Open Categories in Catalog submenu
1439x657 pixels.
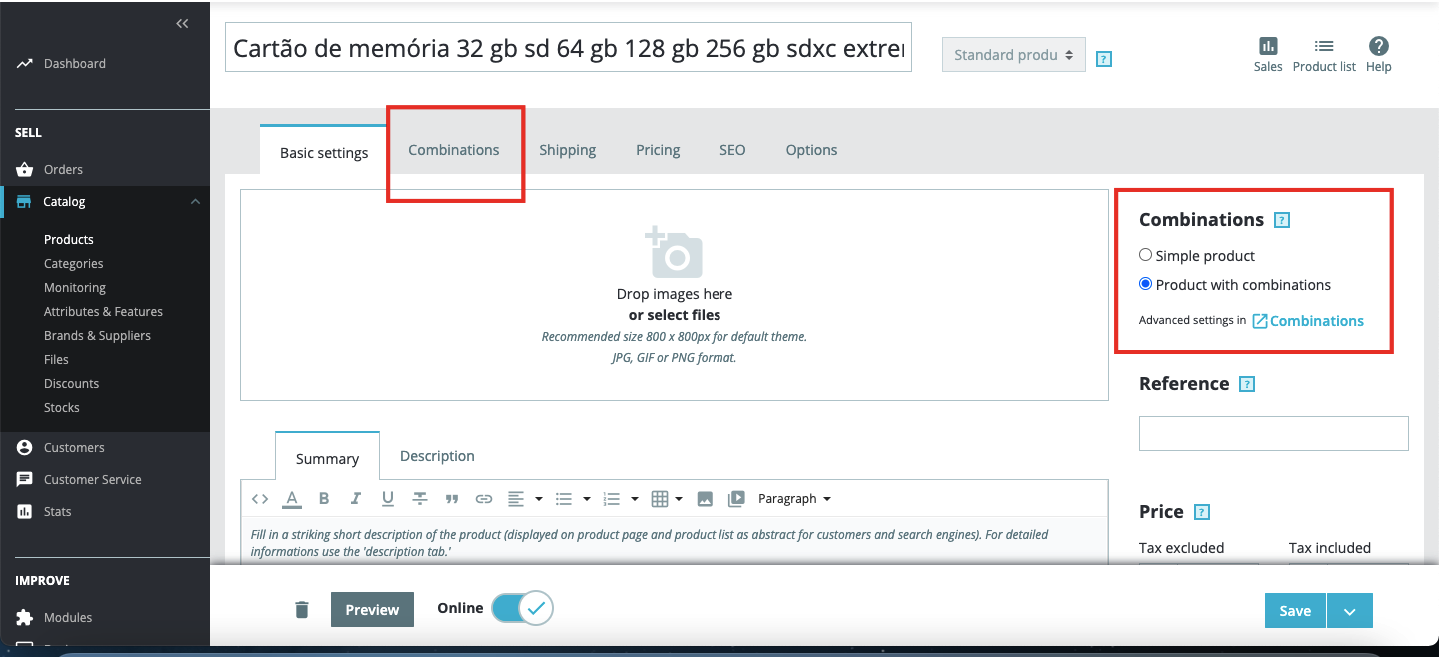[74, 263]
